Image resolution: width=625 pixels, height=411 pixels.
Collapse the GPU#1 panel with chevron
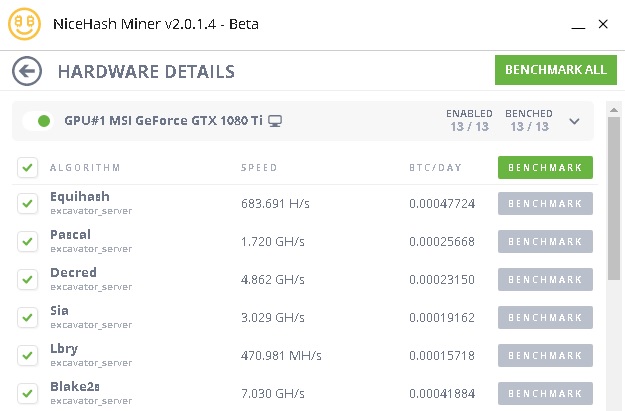[x=574, y=121]
